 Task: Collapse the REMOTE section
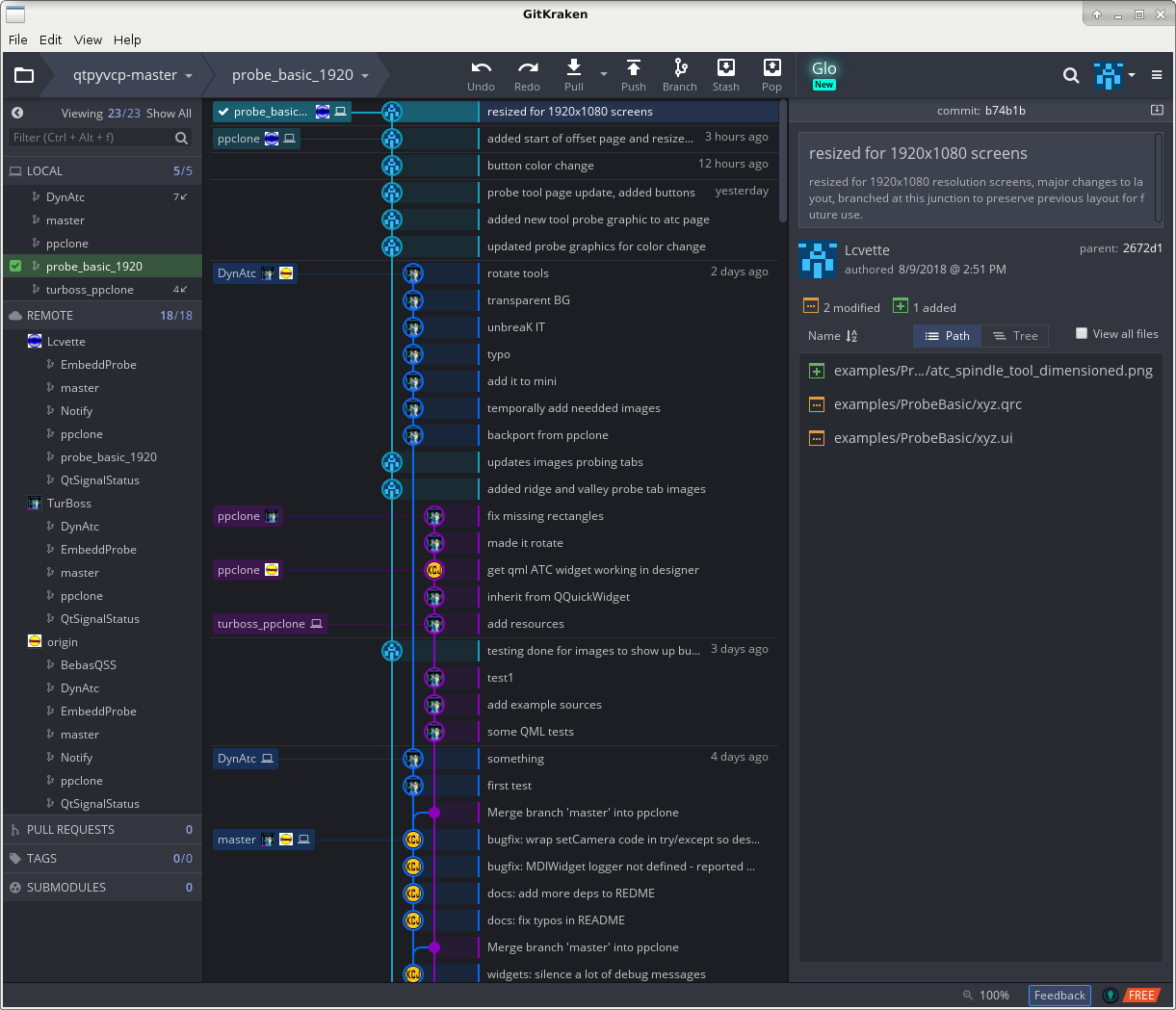pos(101,315)
